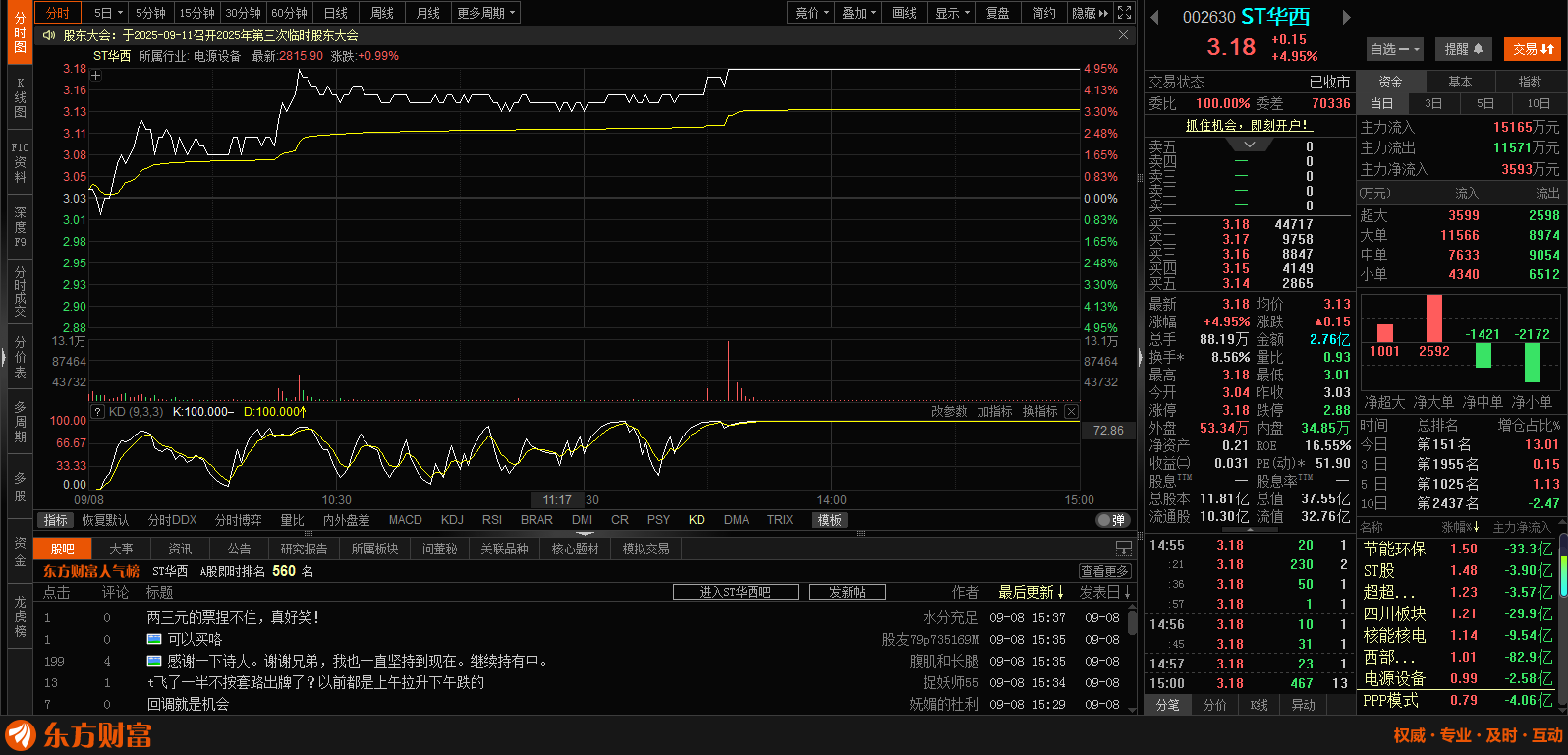Switch to the 15分钟 chart tab
The image size is (1568, 755).
tap(196, 13)
